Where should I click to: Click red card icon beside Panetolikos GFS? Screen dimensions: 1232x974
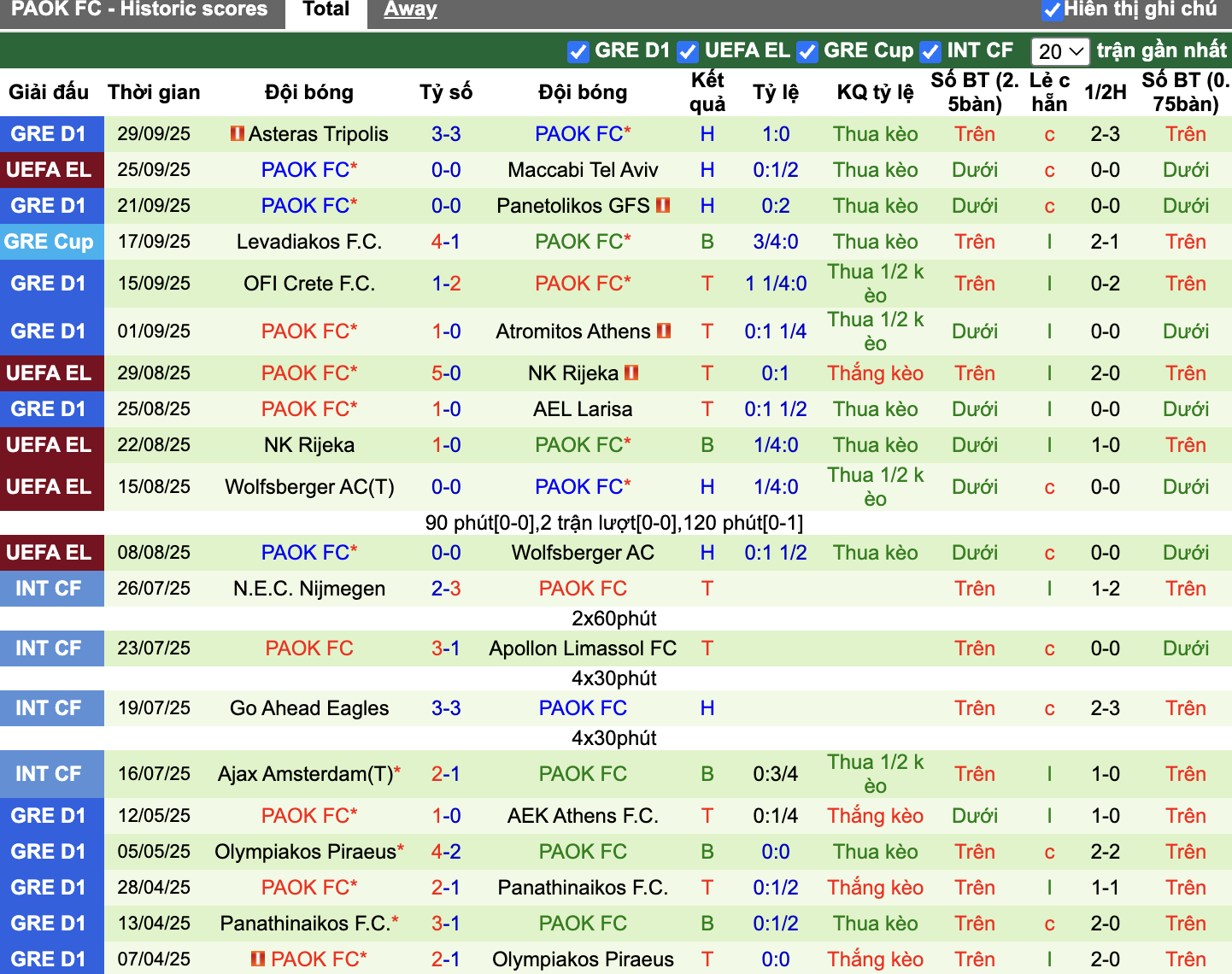point(663,206)
